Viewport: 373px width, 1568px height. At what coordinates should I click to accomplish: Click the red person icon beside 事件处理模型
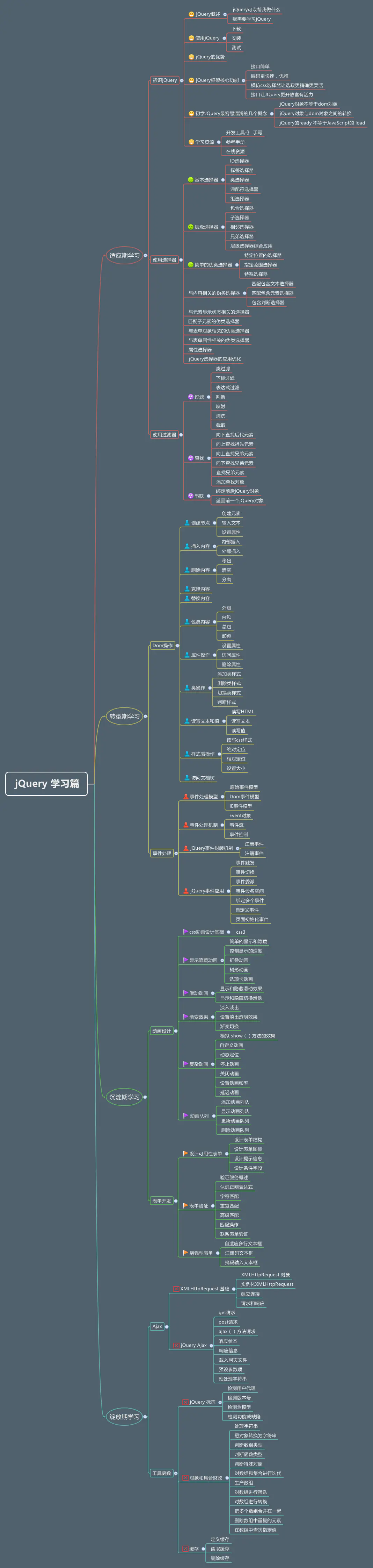click(186, 797)
